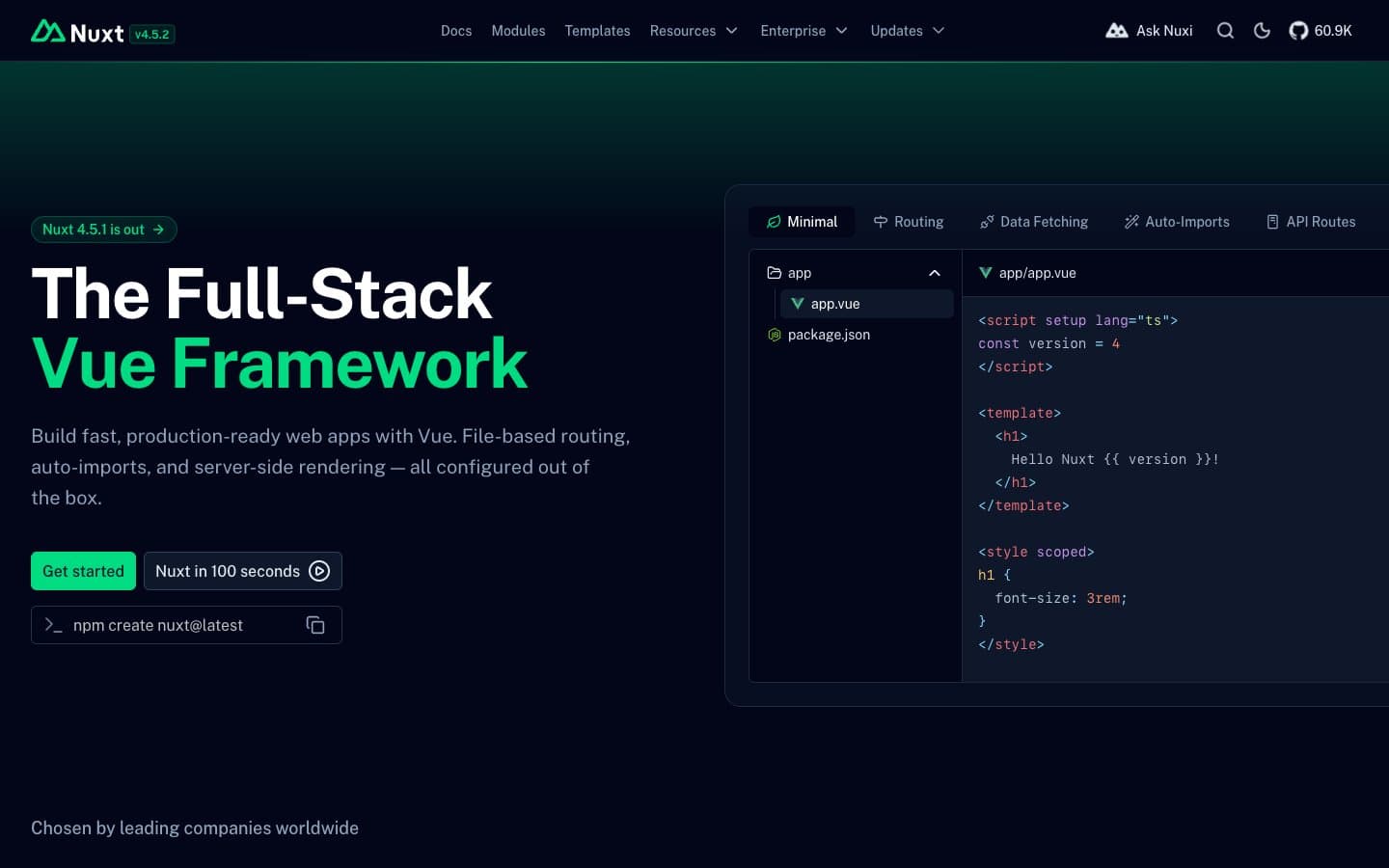Viewport: 1389px width, 868px height.
Task: Click the 'Chosen by leading companies worldwide' text
Action: pyautogui.click(x=195, y=827)
